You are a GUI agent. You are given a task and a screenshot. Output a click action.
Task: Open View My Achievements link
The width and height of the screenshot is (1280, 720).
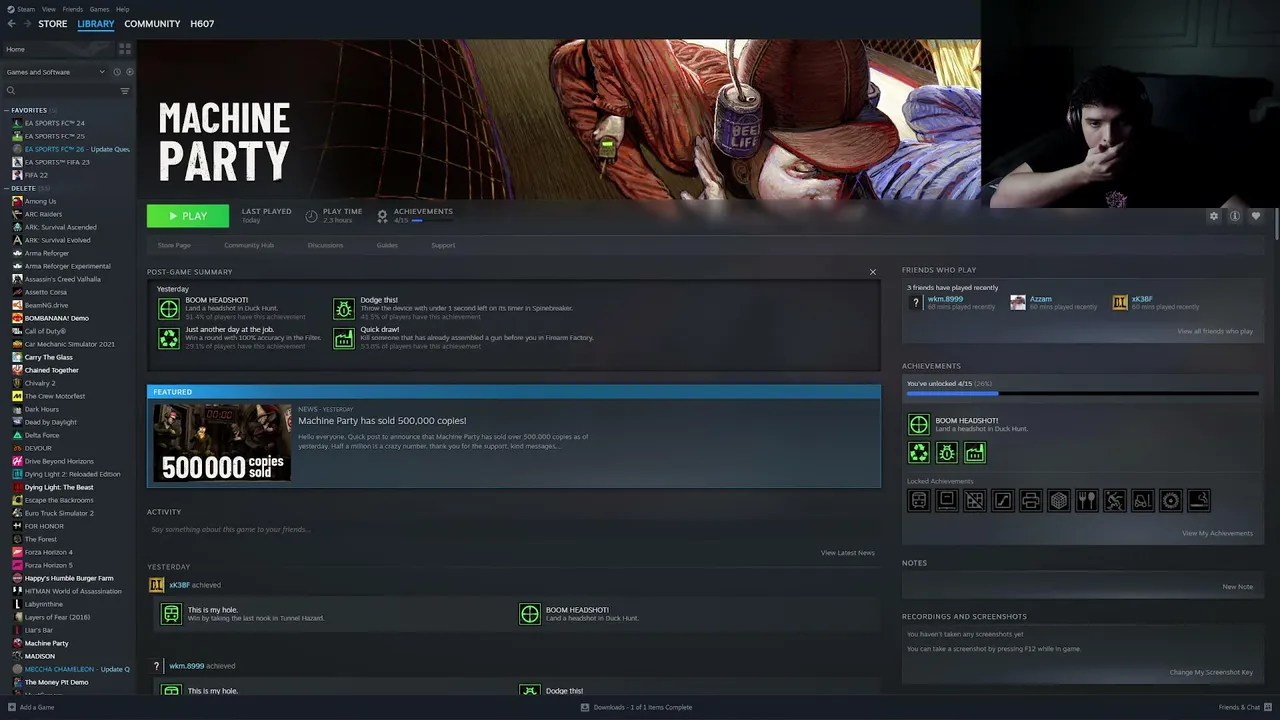click(x=1217, y=533)
